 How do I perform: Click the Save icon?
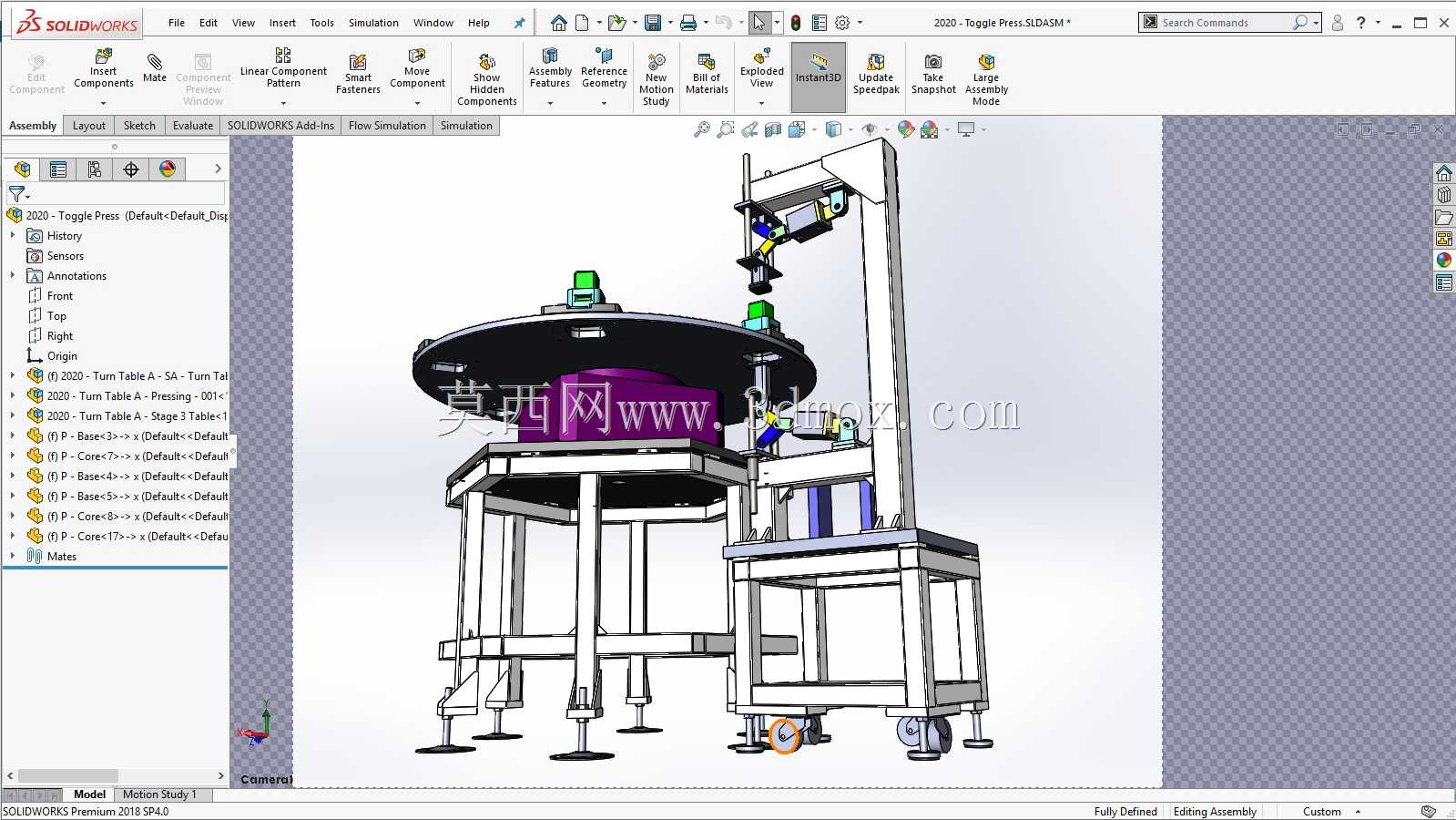(653, 23)
